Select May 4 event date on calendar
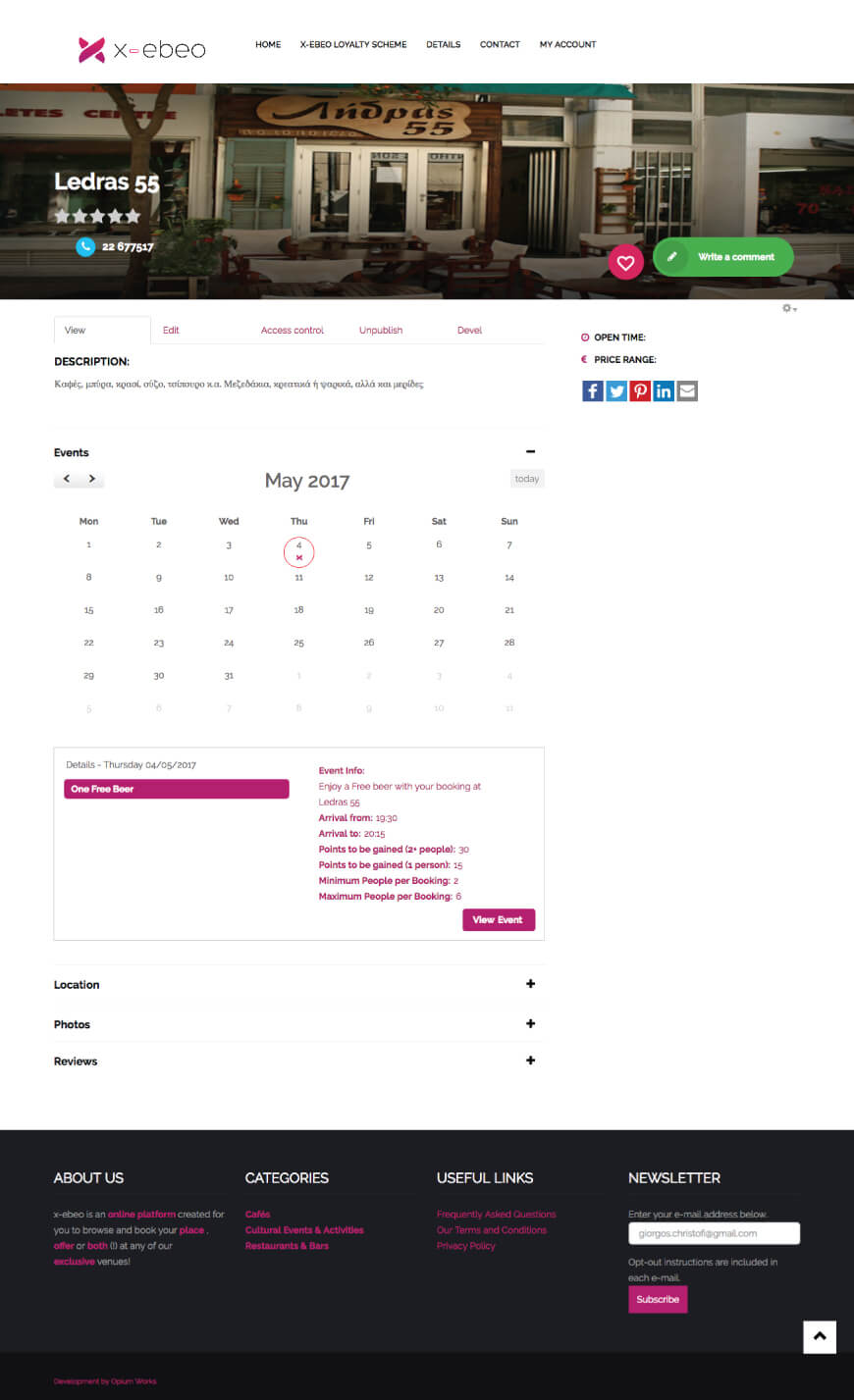Screen dimensions: 854x1400 click(x=298, y=551)
